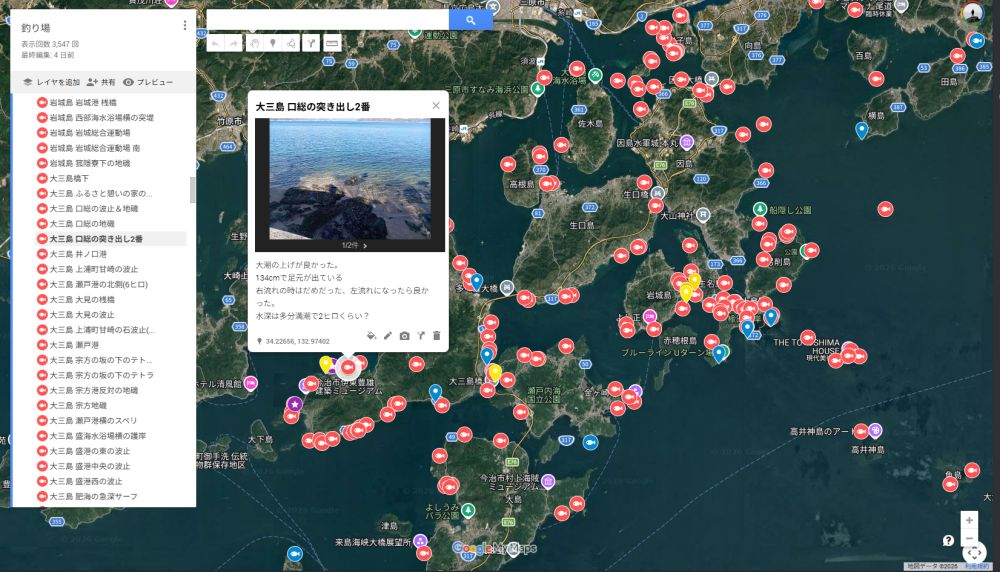Select the Measure distances ruler tool
Image resolution: width=1000 pixels, height=572 pixels.
pyautogui.click(x=332, y=43)
